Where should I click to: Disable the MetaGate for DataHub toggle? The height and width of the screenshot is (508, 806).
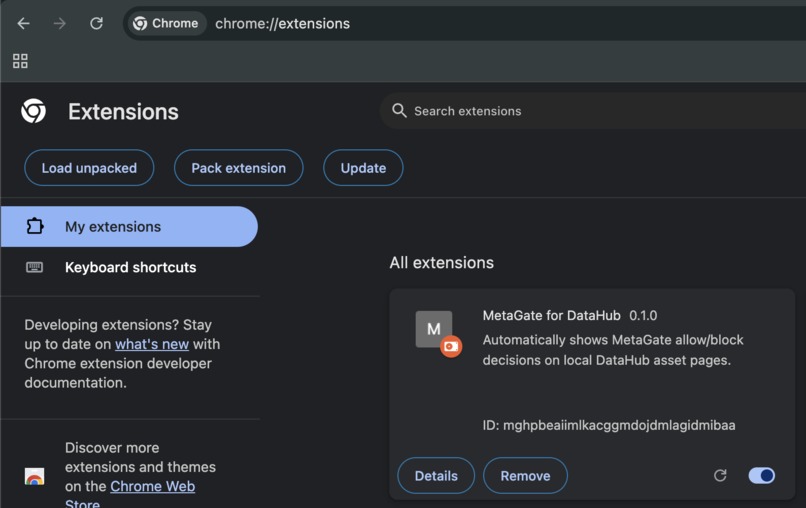point(761,476)
